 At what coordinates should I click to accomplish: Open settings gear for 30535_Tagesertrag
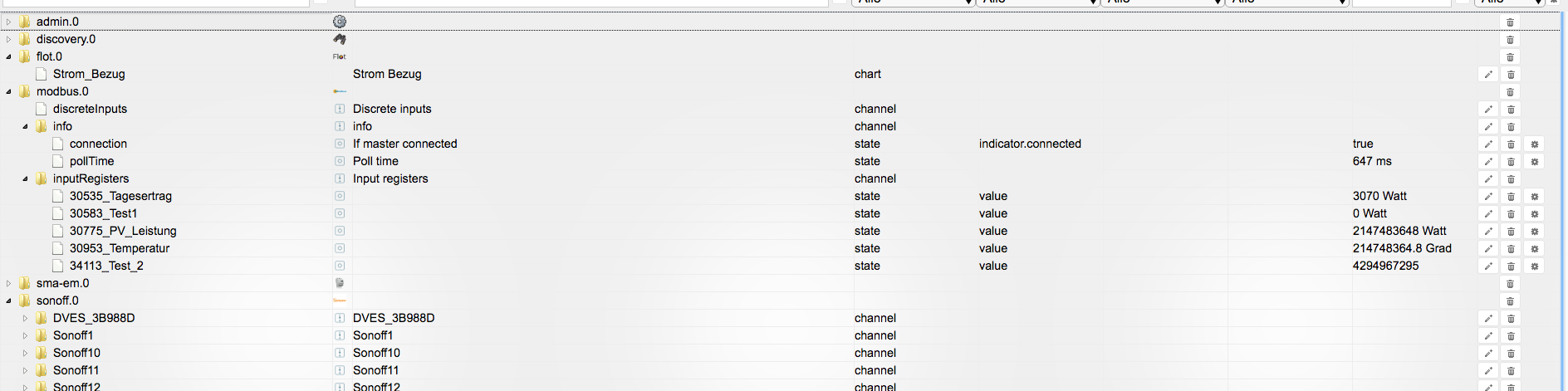(1535, 197)
